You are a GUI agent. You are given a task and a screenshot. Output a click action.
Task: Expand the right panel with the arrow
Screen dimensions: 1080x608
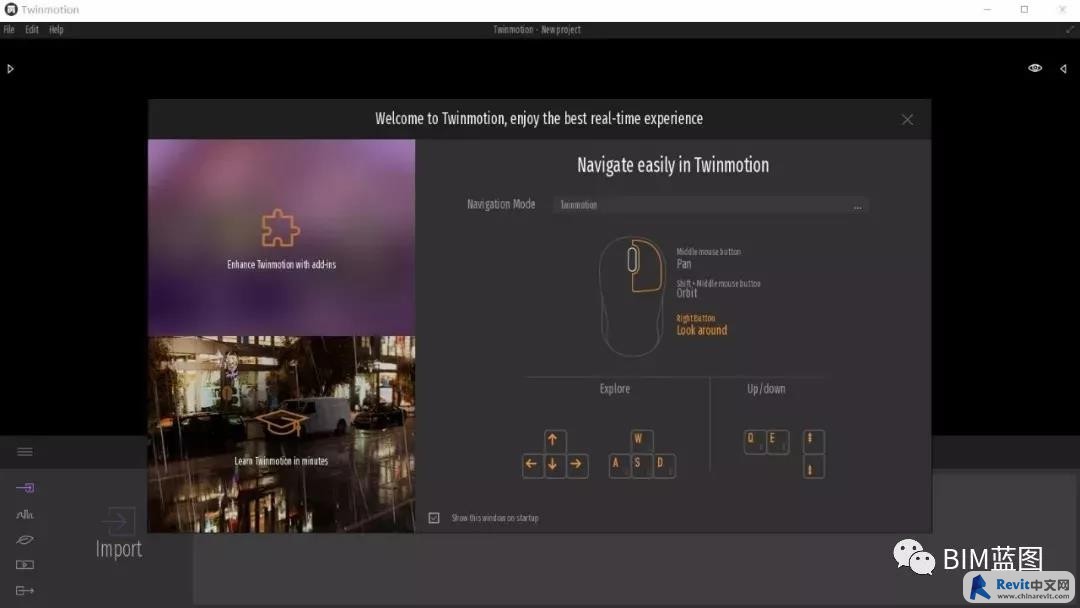tap(1063, 69)
